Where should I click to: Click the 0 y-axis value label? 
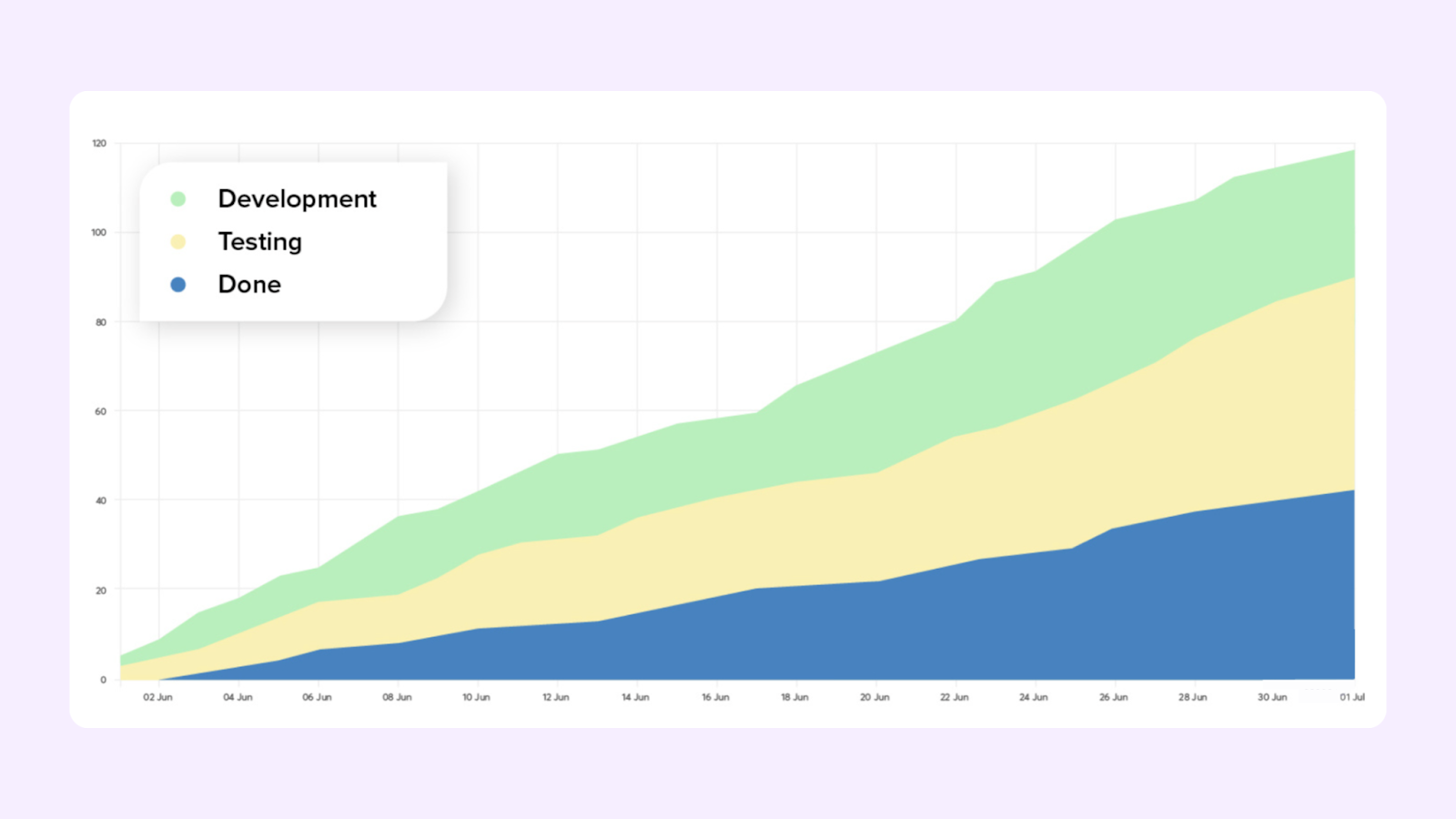click(103, 680)
